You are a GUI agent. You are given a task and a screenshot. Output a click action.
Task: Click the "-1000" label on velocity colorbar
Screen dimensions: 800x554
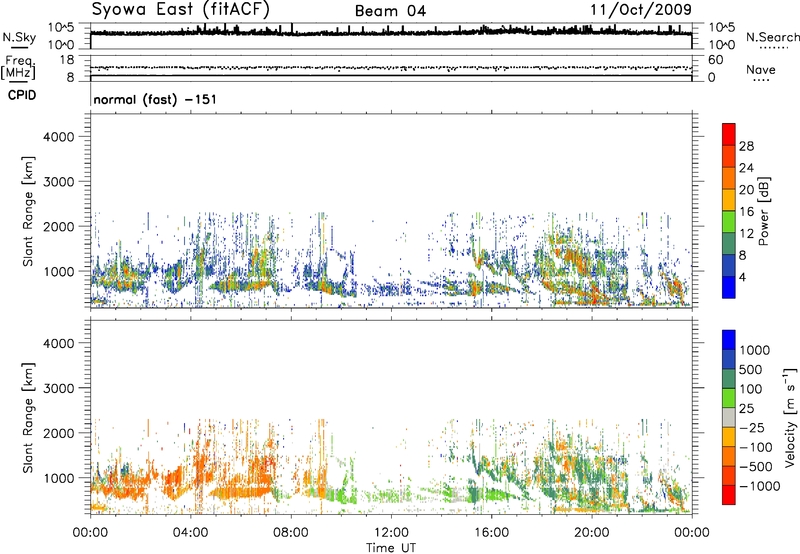[759, 486]
